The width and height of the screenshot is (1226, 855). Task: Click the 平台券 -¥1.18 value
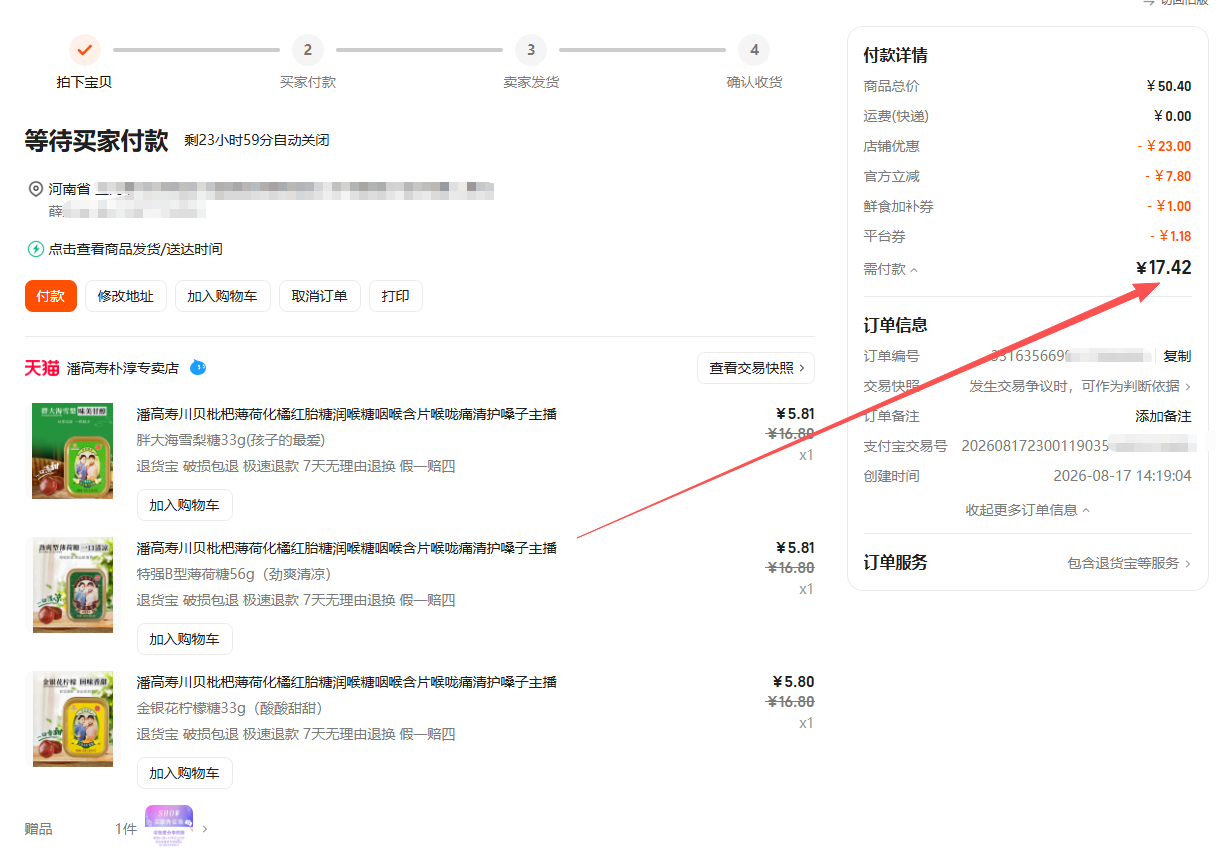point(1170,236)
